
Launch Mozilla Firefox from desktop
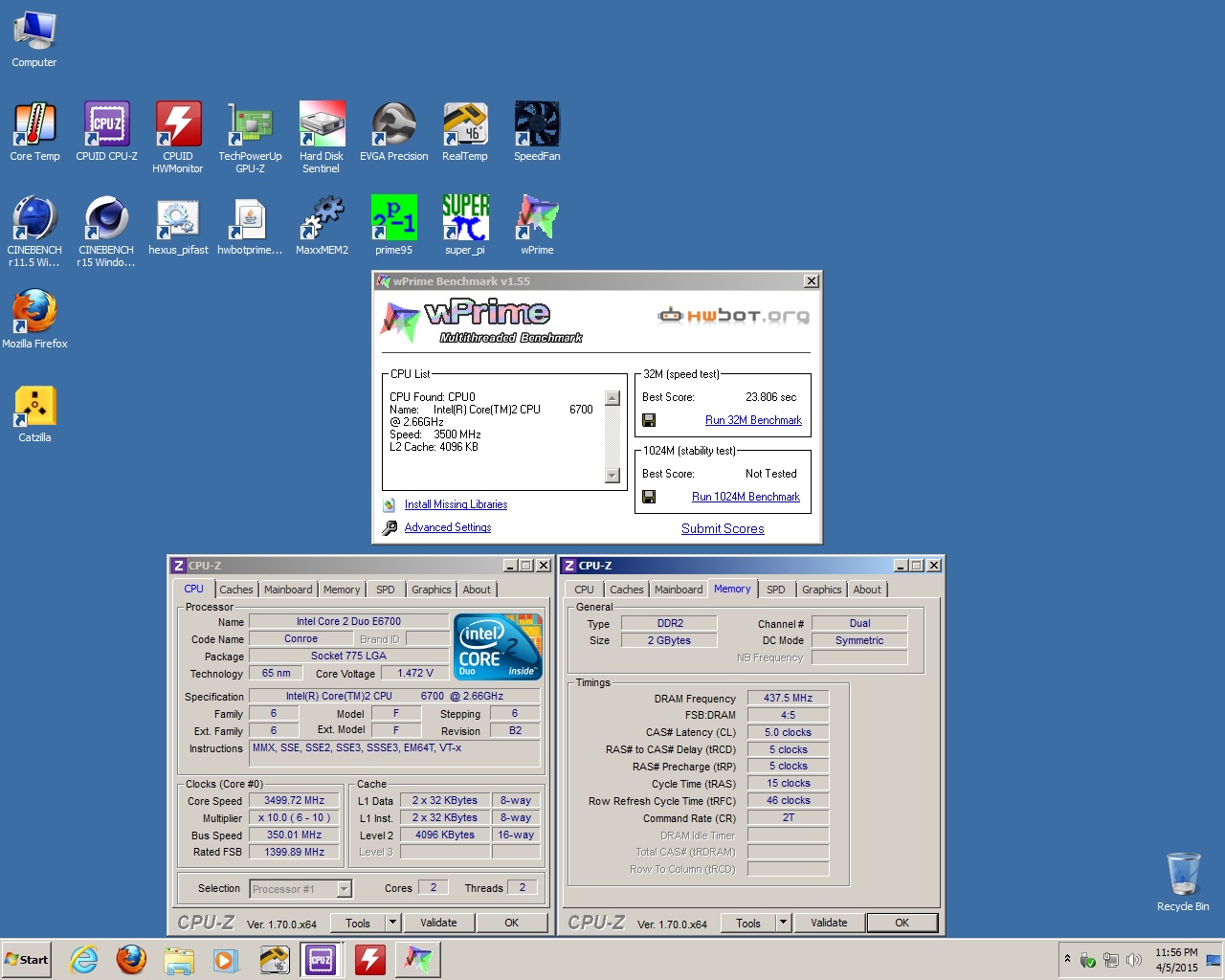(34, 320)
